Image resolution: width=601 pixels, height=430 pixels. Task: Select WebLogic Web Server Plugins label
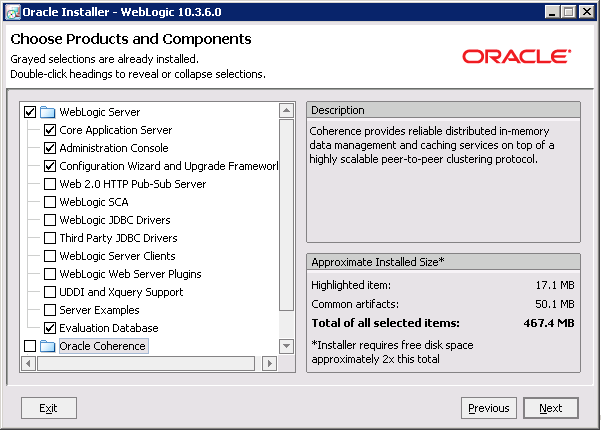130,274
